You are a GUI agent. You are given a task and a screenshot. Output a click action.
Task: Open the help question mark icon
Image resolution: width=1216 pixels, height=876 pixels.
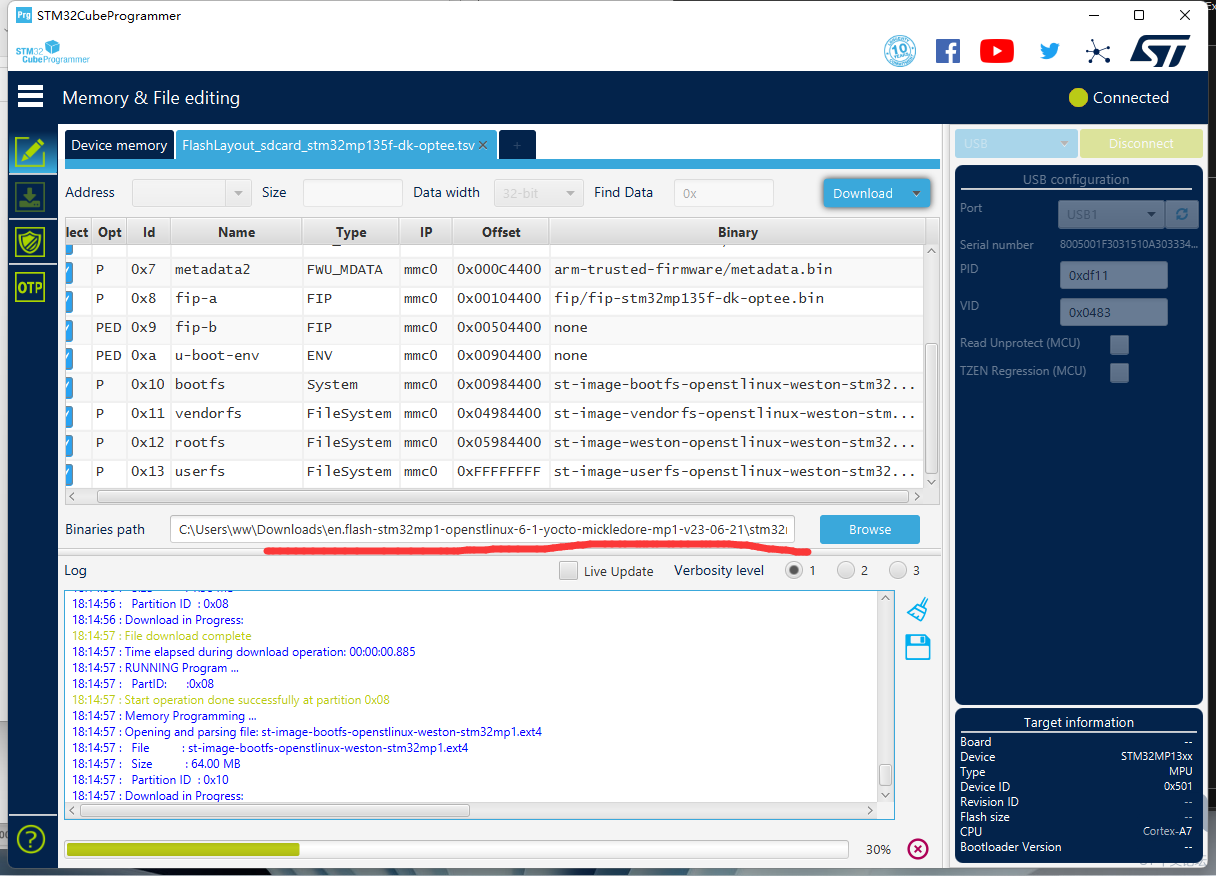click(x=31, y=838)
